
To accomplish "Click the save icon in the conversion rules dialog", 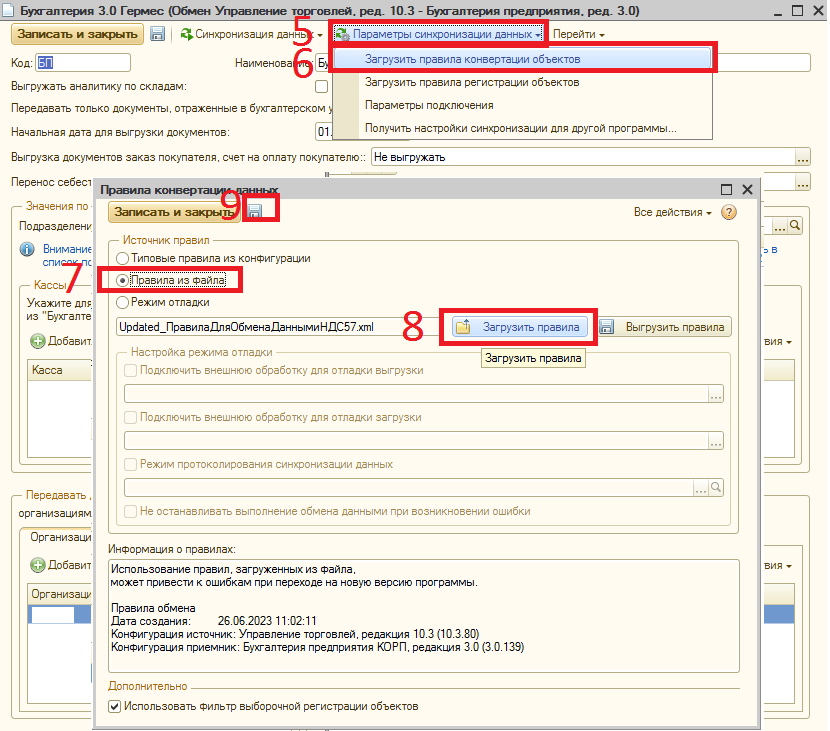I will 255,211.
